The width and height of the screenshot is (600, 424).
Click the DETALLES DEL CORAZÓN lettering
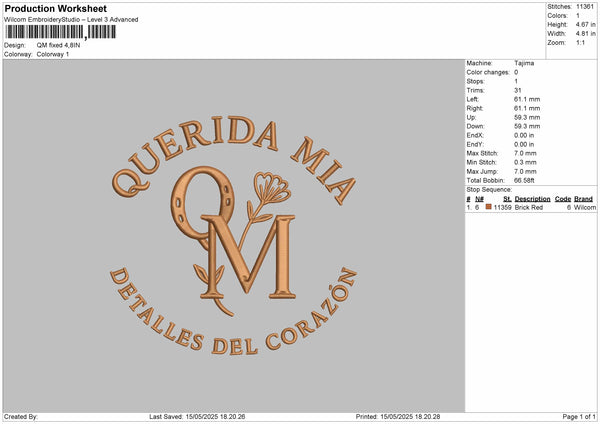tap(233, 312)
